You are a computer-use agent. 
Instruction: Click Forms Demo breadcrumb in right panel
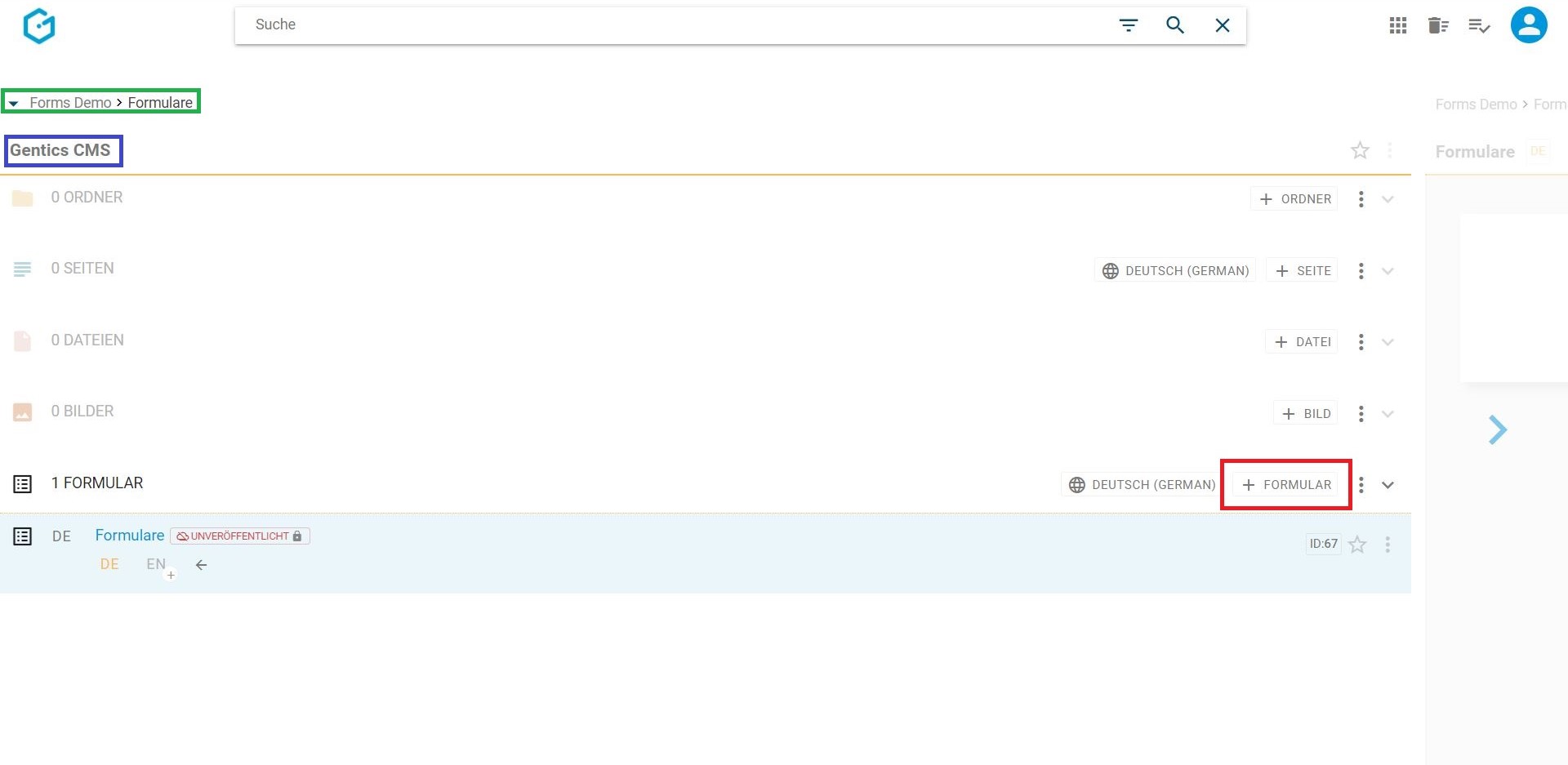pyautogui.click(x=1476, y=105)
